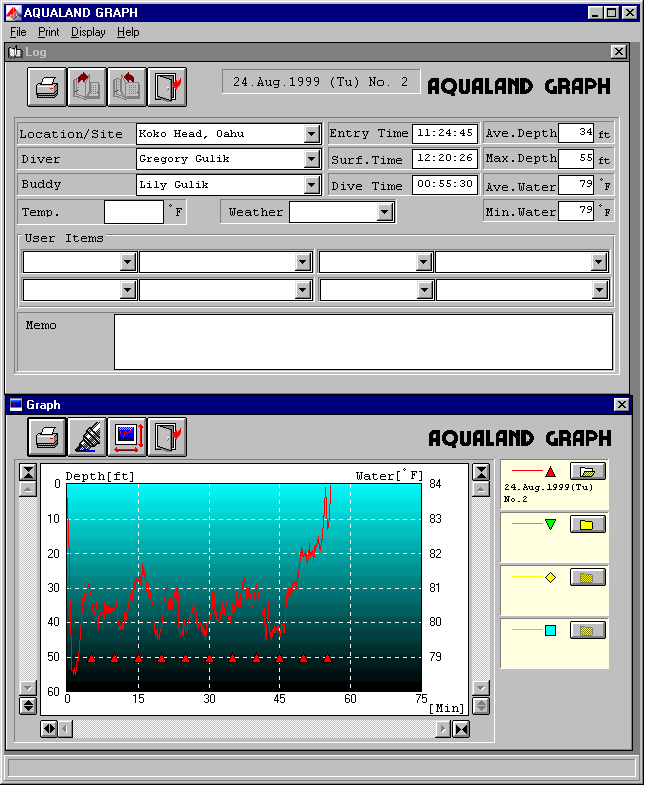Click the Max.Depth value field 55
This screenshot has height=786, width=645.
[576, 159]
